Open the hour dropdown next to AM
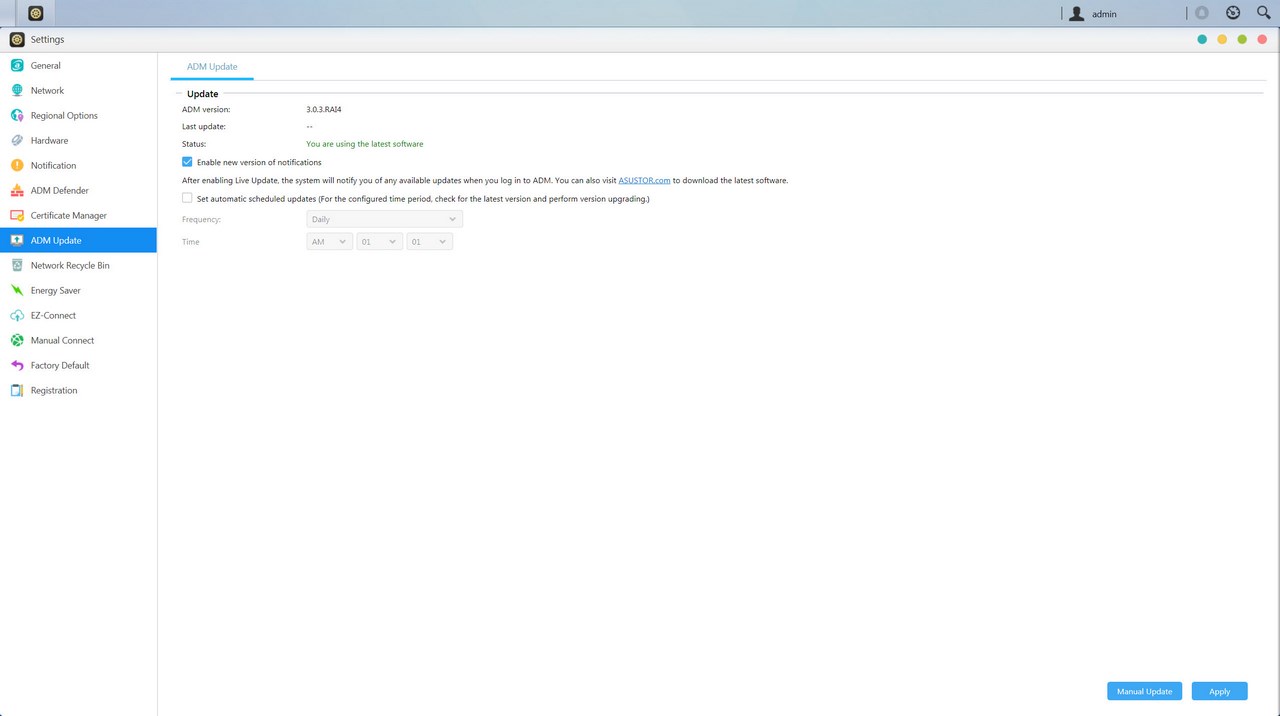Viewport: 1280px width, 716px height. 379,242
